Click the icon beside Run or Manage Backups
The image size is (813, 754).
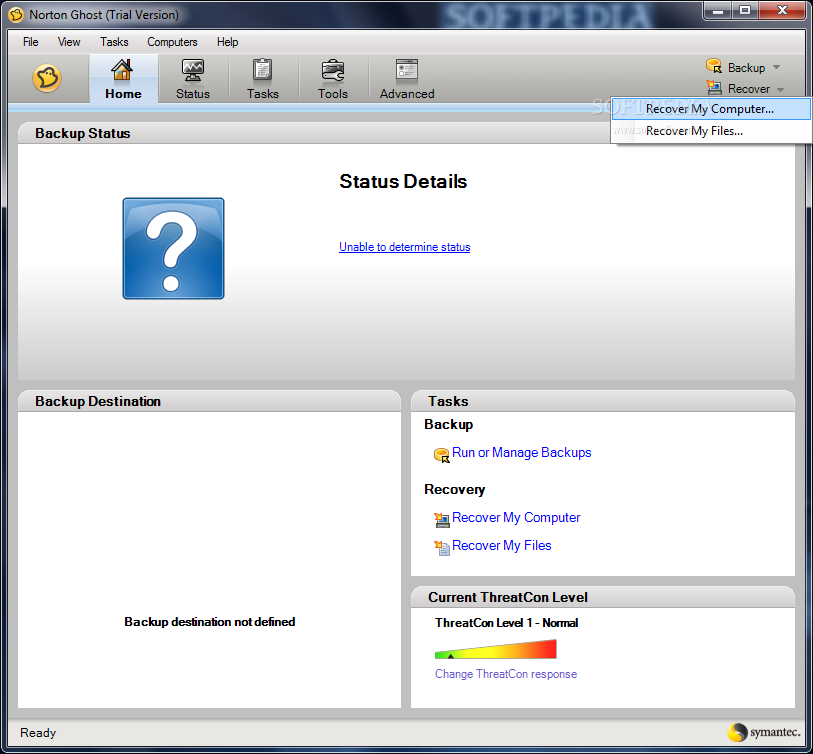[x=441, y=455]
